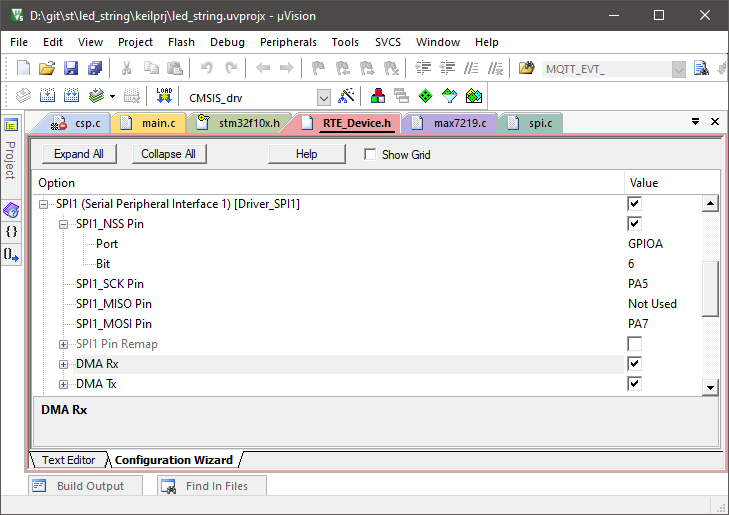The height and width of the screenshot is (515, 729).
Task: Open Books panel icon in sidebar
Action: coord(11,211)
